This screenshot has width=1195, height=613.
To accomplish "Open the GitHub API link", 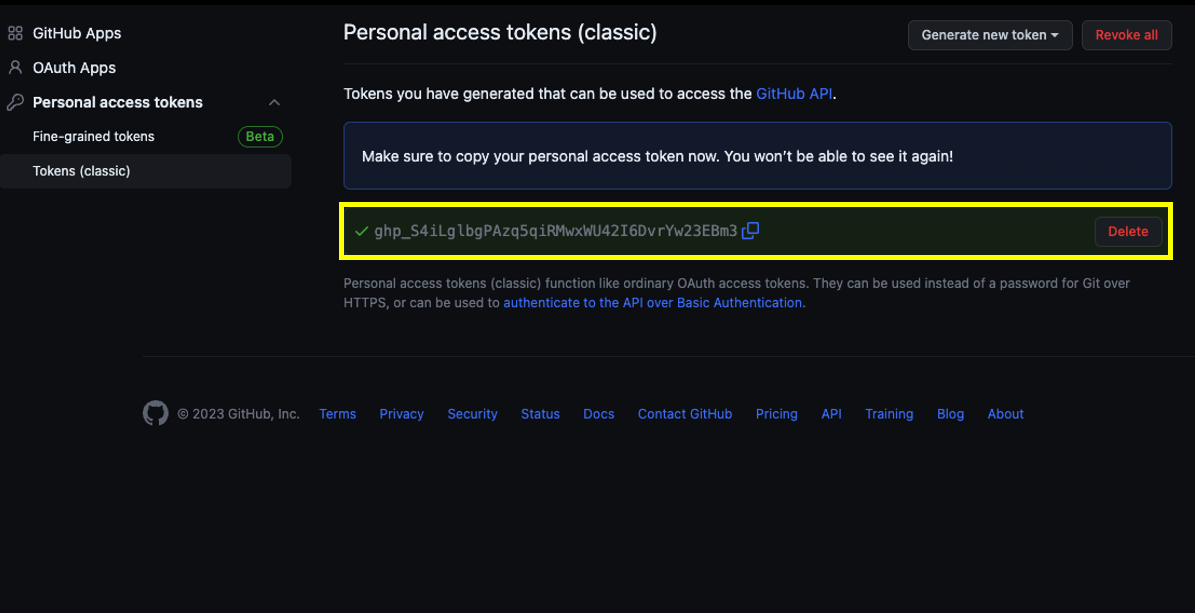I will coord(794,95).
